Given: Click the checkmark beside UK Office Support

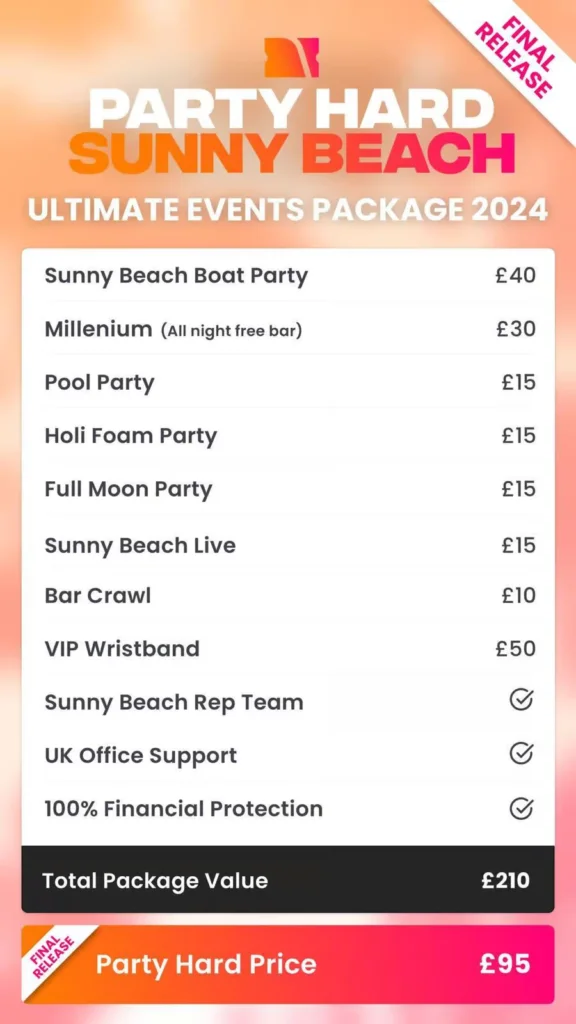Looking at the screenshot, I should 521,754.
